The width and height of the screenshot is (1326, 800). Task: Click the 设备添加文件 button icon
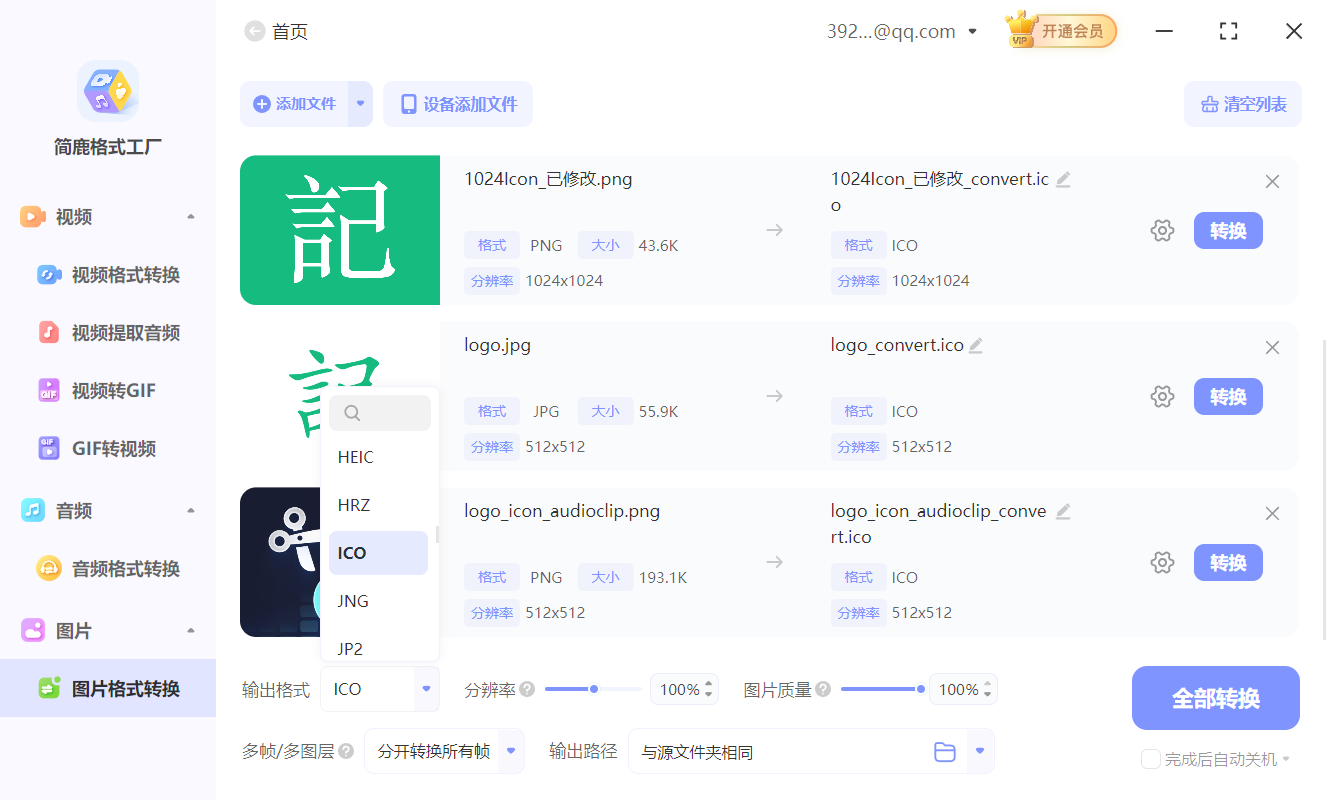[407, 103]
